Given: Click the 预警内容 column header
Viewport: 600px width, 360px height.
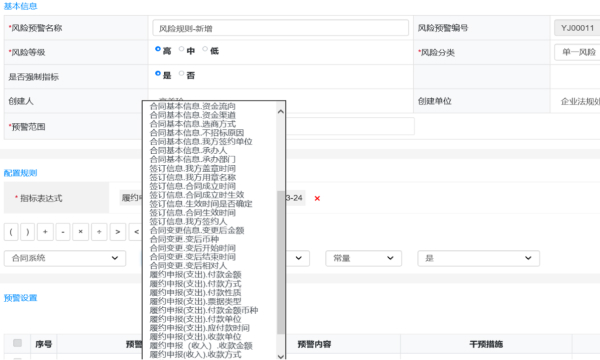Looking at the screenshot, I should pyautogui.click(x=314, y=344).
